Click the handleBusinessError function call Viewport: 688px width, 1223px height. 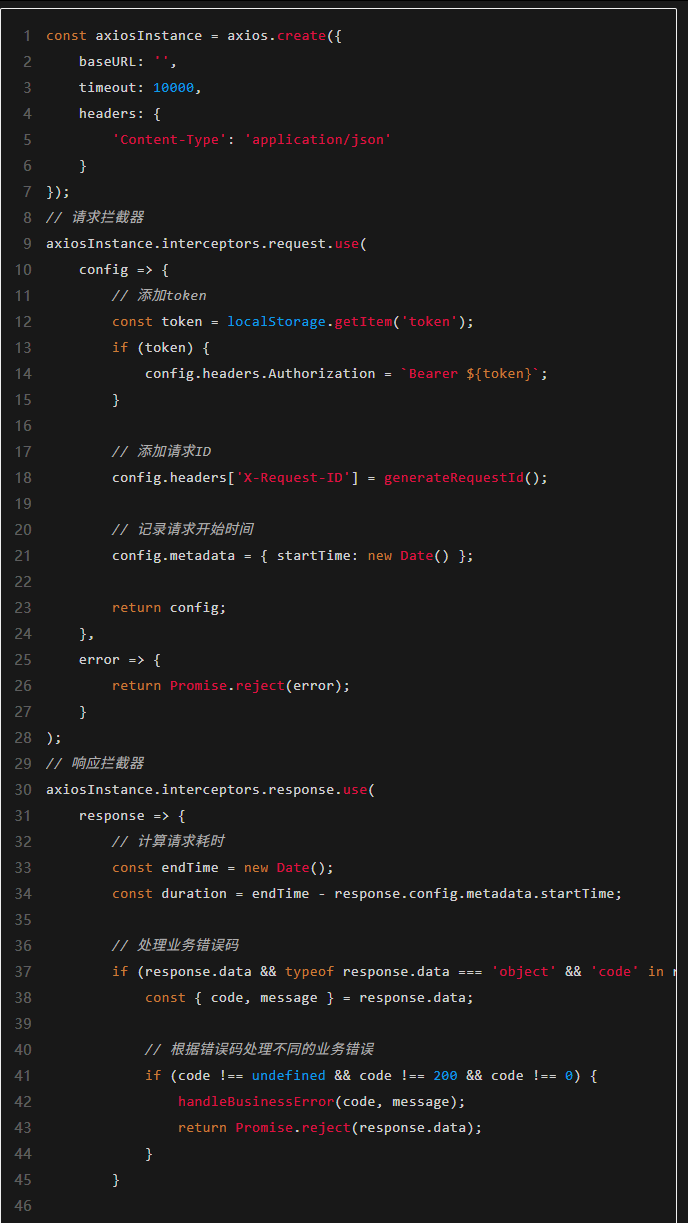click(x=255, y=1102)
